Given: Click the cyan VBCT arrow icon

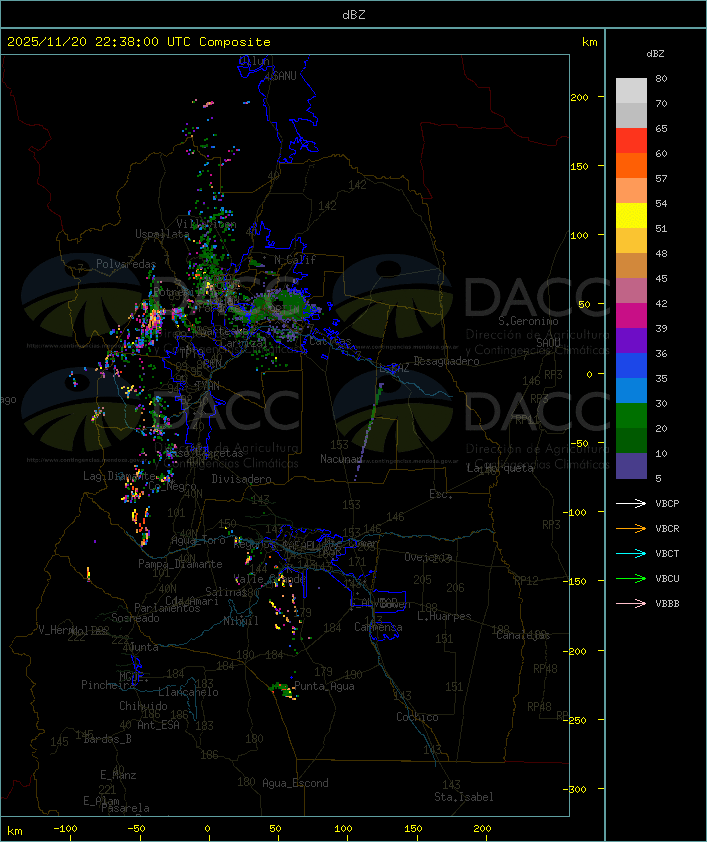Looking at the screenshot, I should pyautogui.click(x=631, y=553).
